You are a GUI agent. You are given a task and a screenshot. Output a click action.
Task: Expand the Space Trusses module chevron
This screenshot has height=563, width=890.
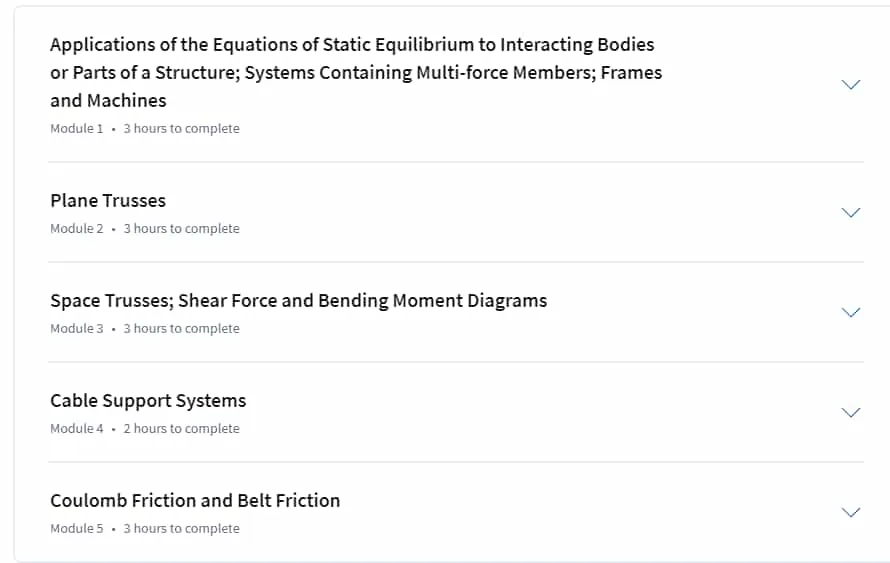(850, 313)
